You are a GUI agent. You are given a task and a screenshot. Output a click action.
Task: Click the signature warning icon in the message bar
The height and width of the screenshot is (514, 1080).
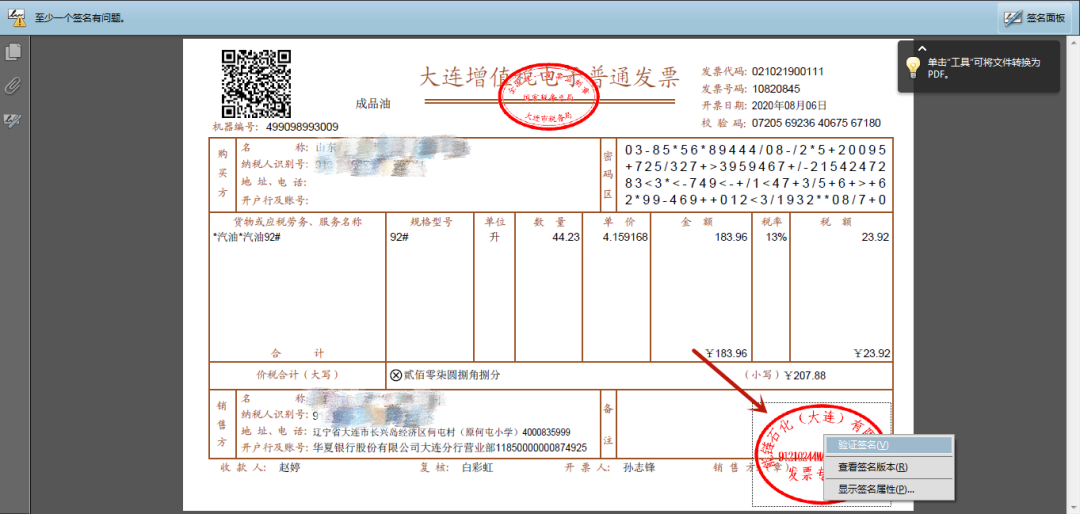click(17, 16)
